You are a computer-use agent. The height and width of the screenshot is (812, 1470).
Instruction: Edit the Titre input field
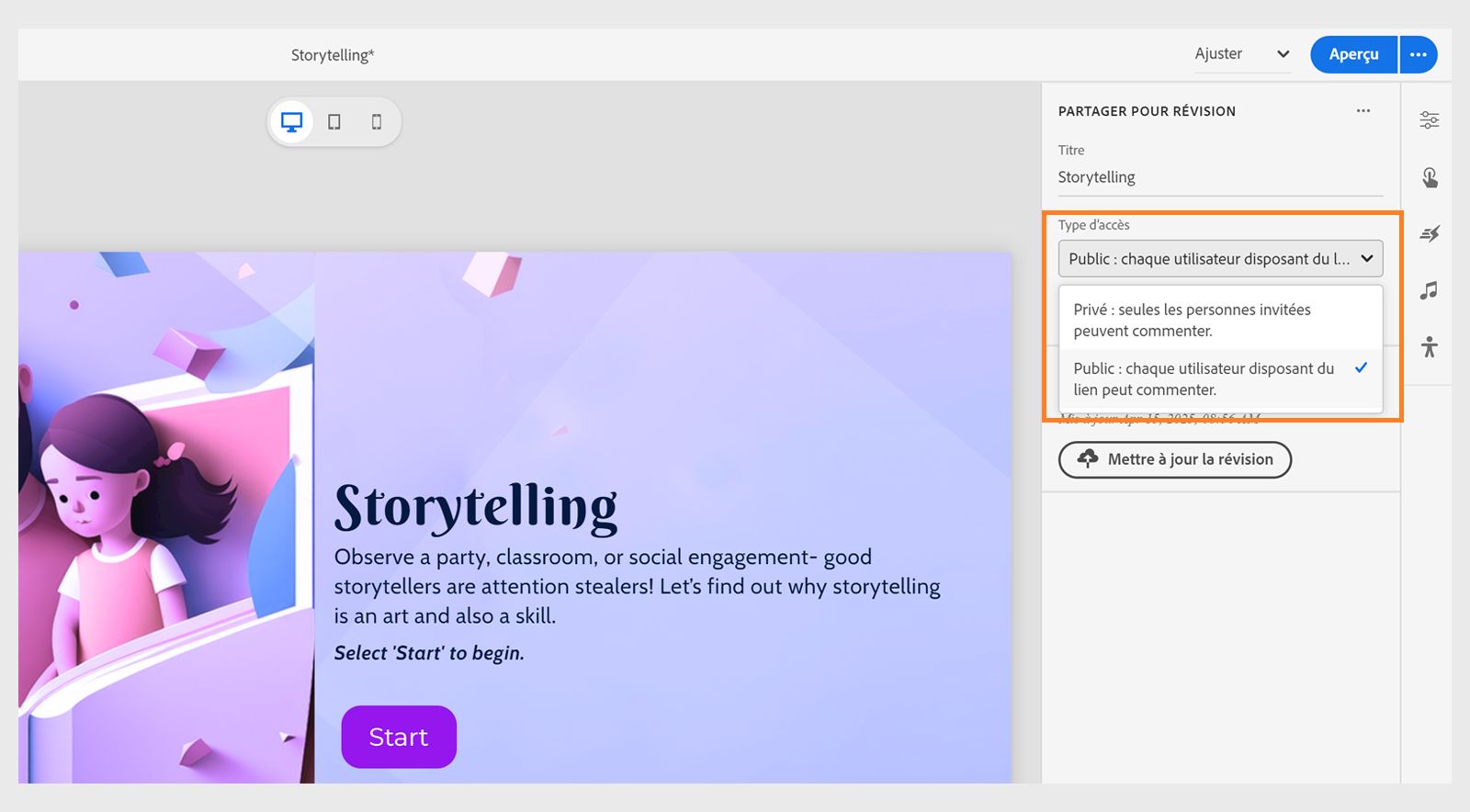point(1220,177)
